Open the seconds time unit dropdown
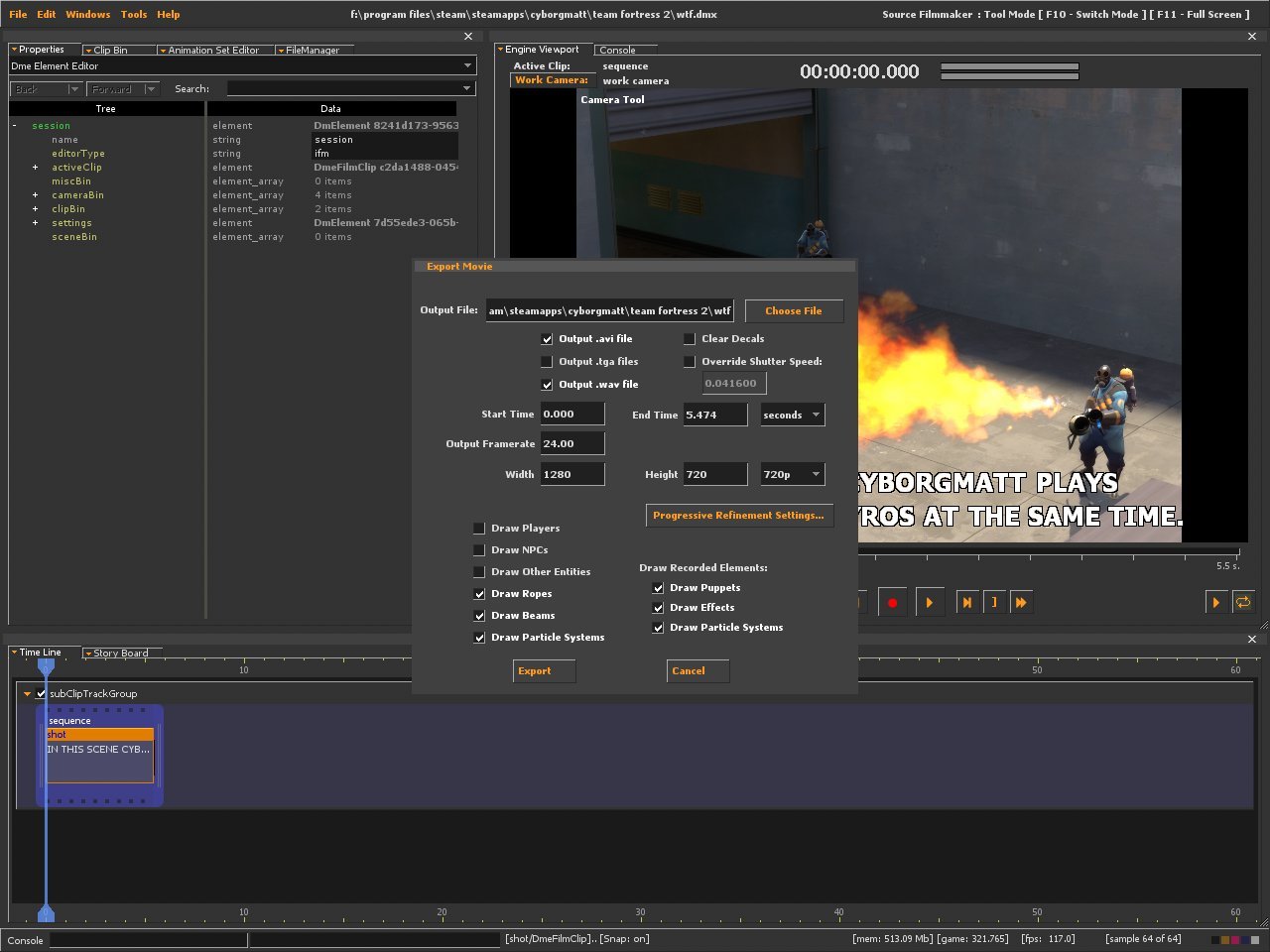The height and width of the screenshot is (952, 1270). [x=792, y=416]
